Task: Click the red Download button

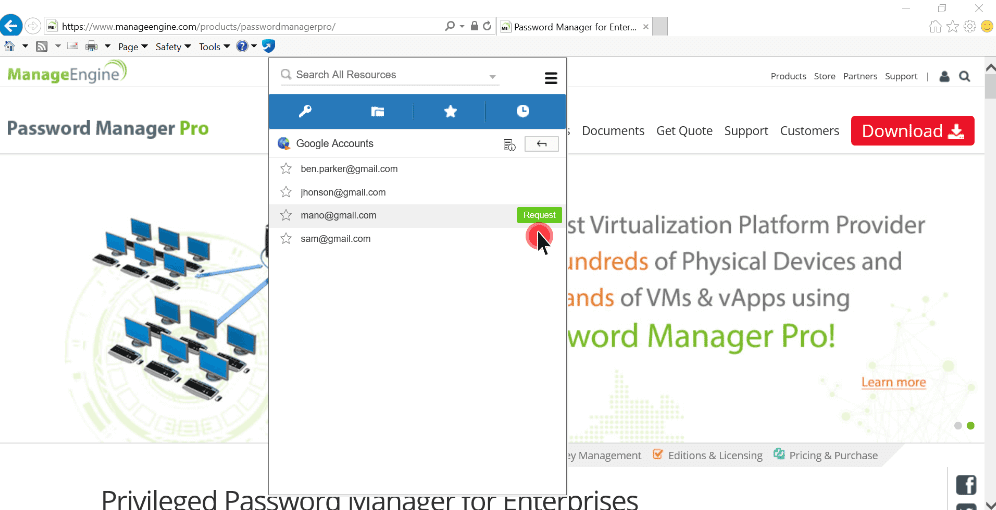Action: pos(912,131)
